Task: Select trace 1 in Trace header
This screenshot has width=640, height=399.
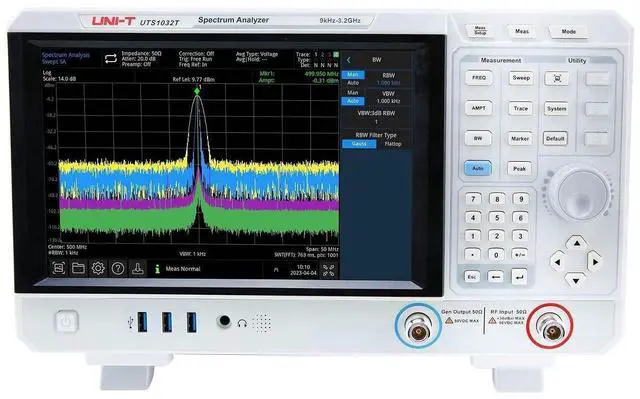Action: pyautogui.click(x=316, y=54)
